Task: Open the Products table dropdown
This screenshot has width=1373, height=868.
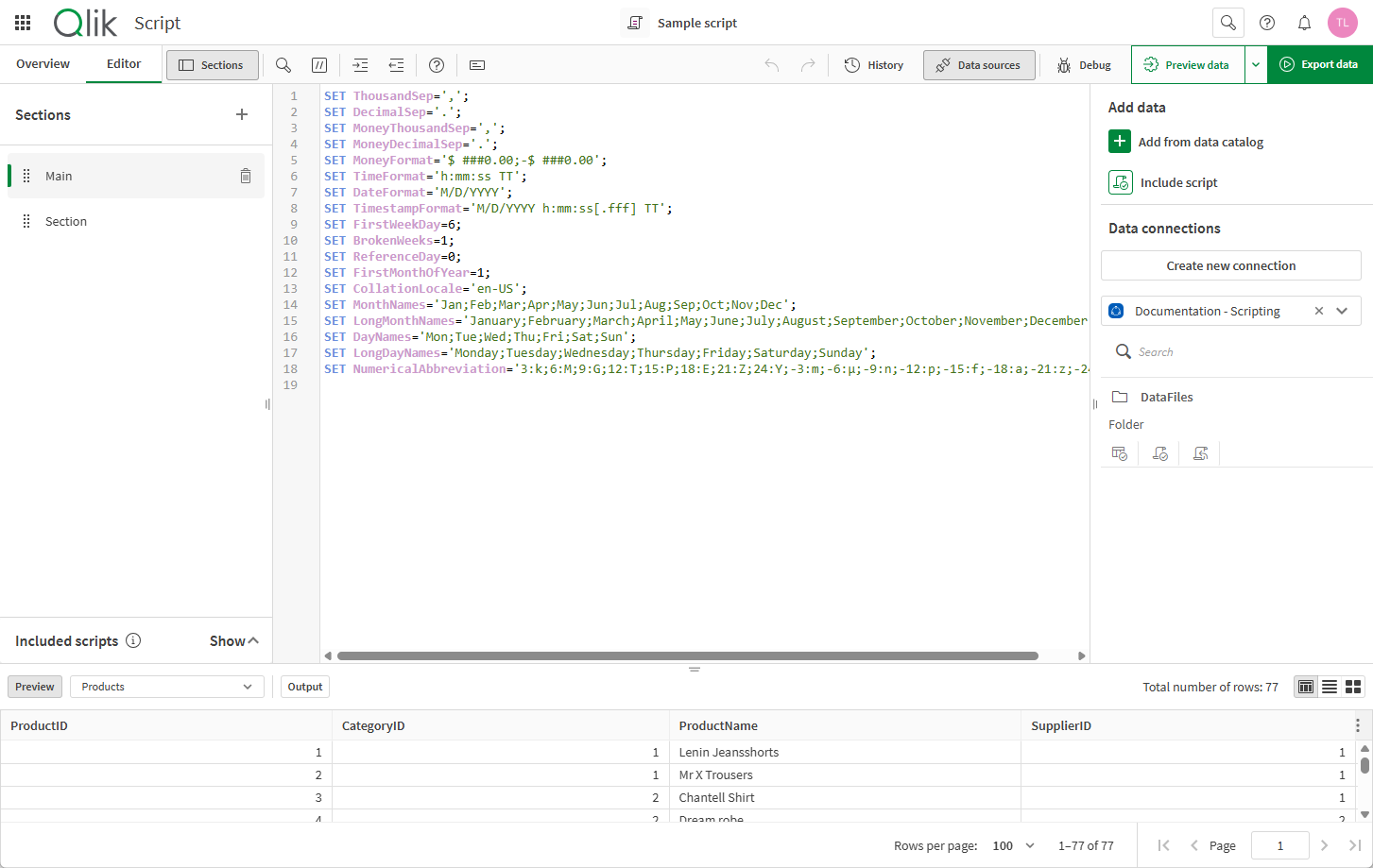Action: 166,687
